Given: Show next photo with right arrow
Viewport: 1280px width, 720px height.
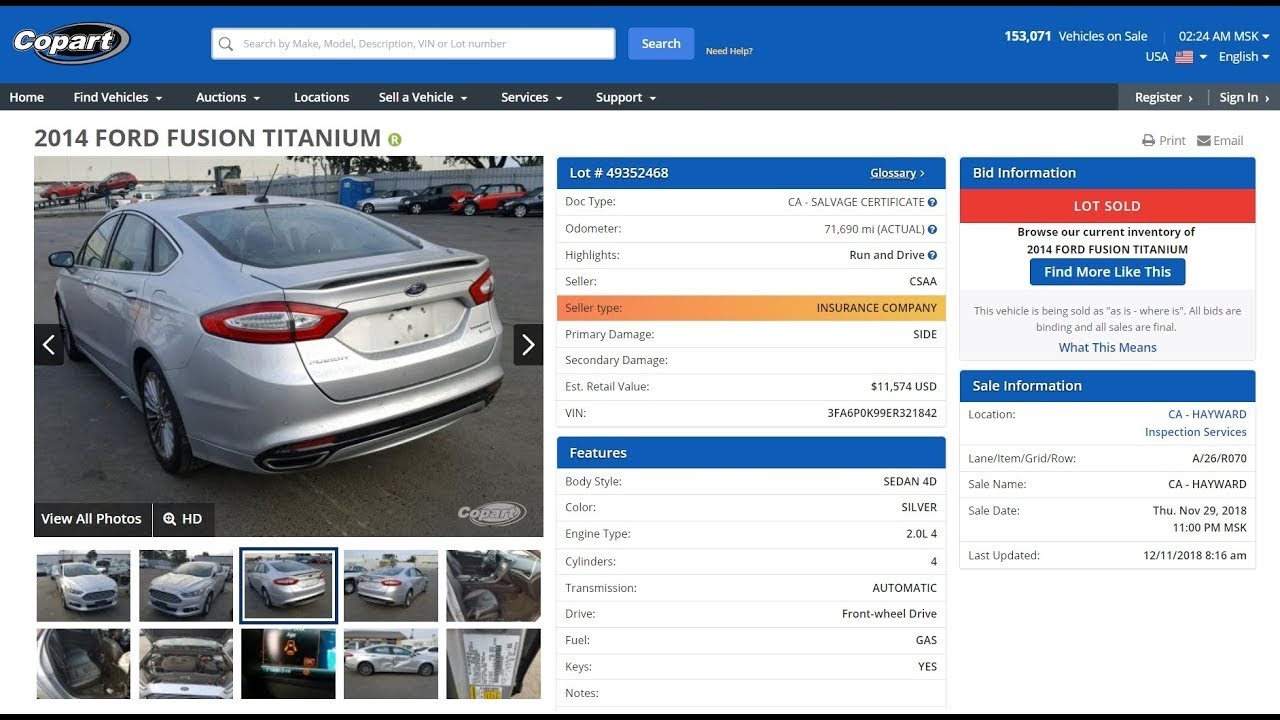Looking at the screenshot, I should [528, 345].
